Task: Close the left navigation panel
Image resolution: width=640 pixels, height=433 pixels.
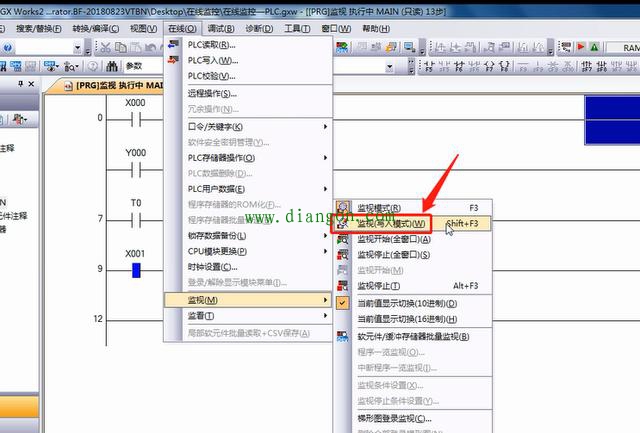Action: tap(31, 84)
